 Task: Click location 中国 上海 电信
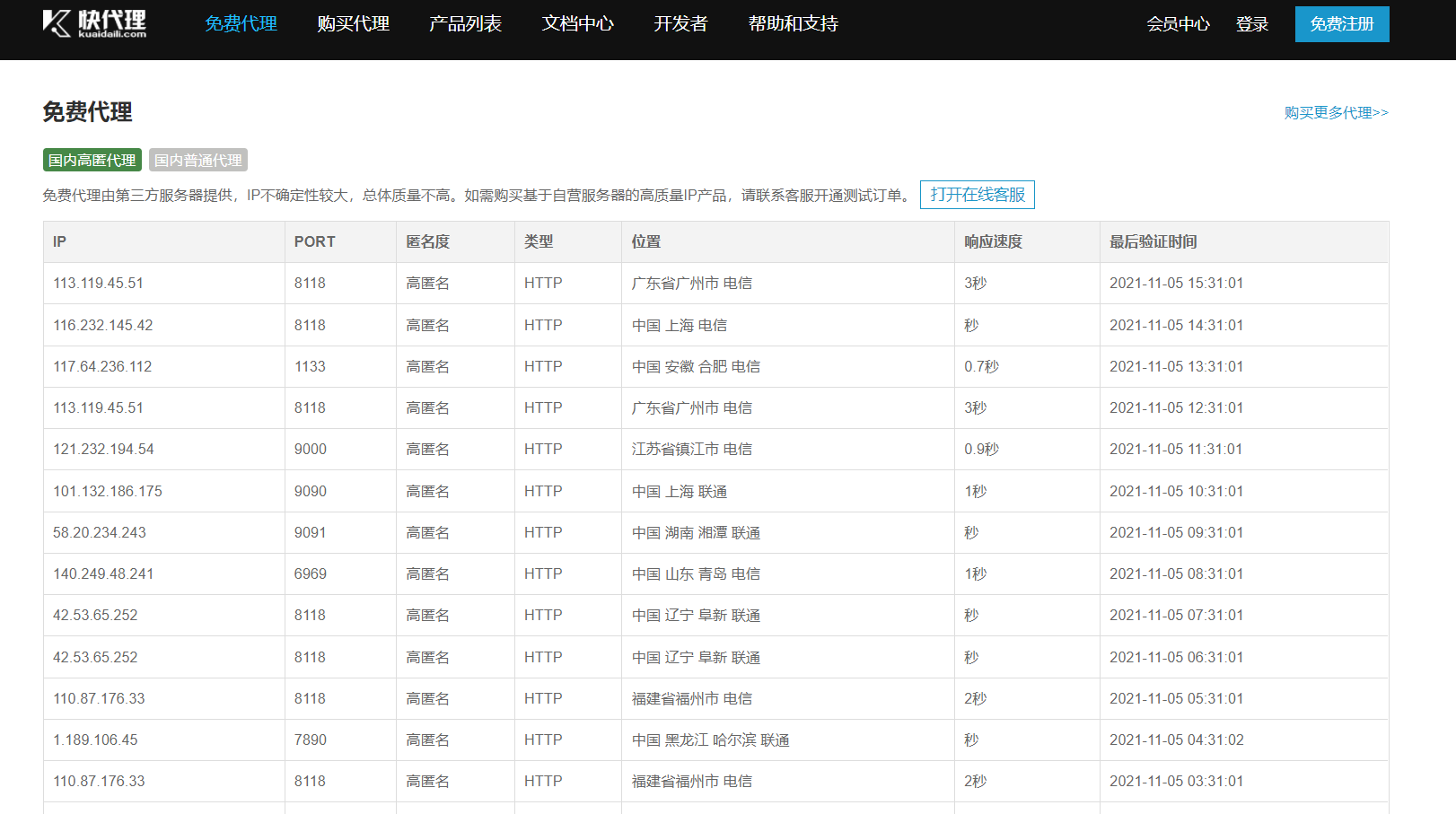click(x=680, y=325)
